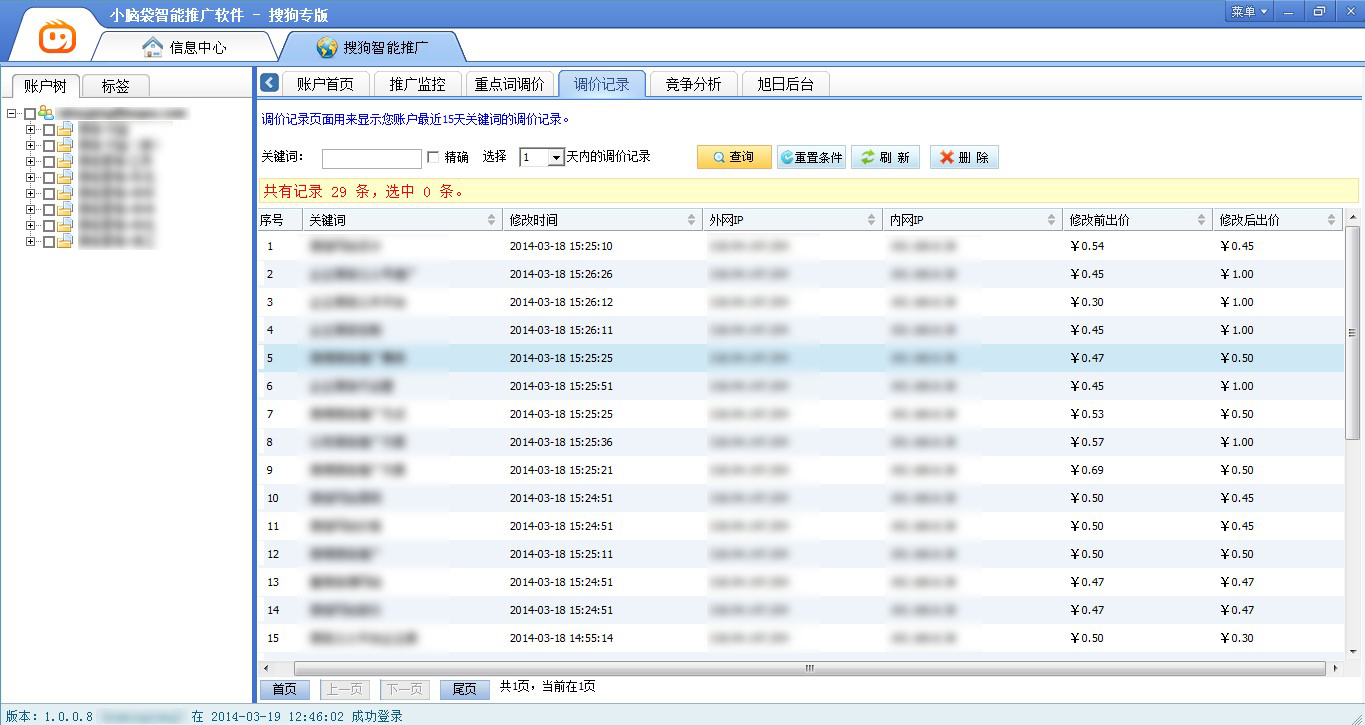Click the 共有记录 29 条 summary text
The width and height of the screenshot is (1365, 725).
click(x=317, y=191)
